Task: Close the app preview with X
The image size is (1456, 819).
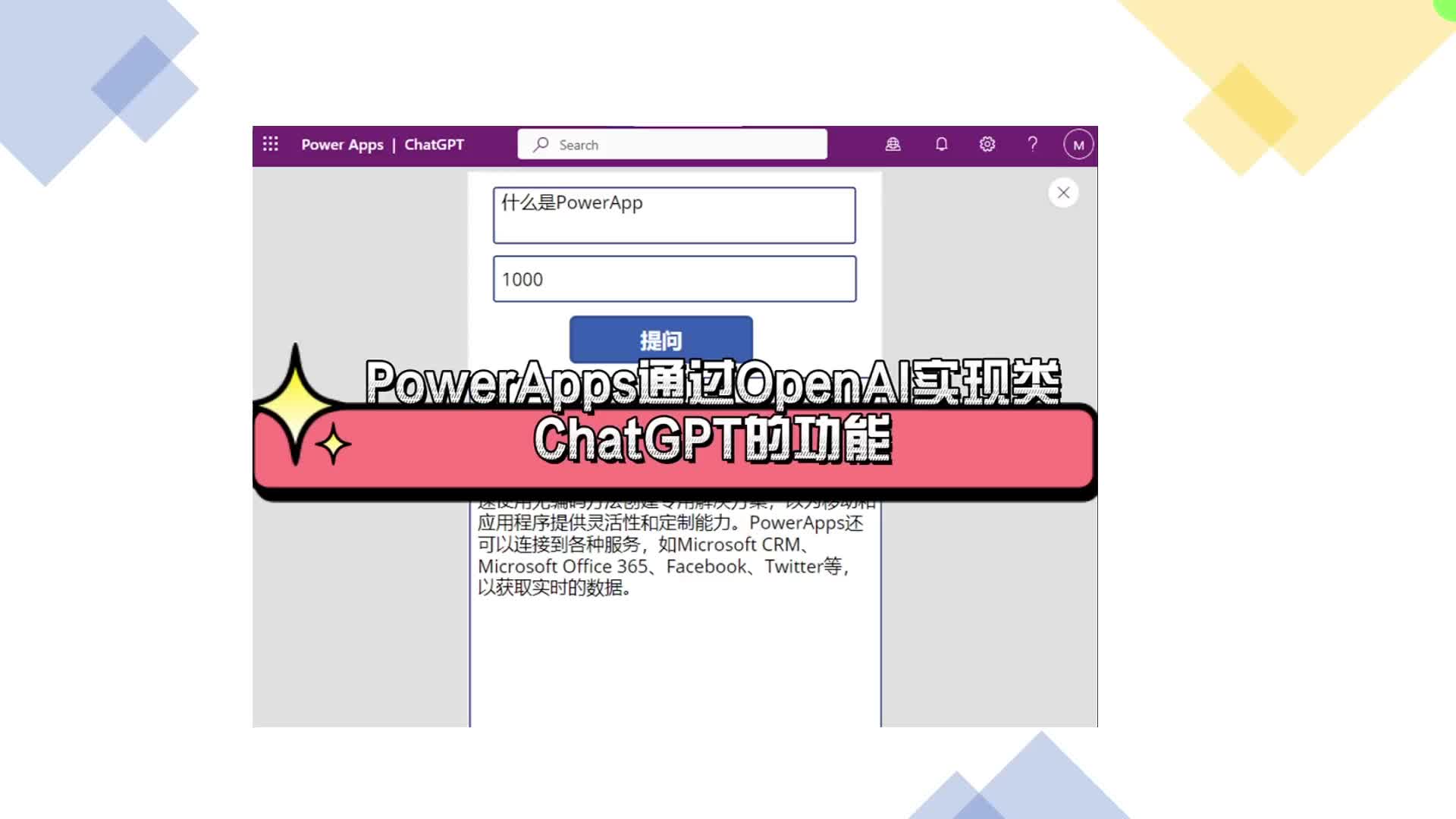Action: (x=1063, y=193)
